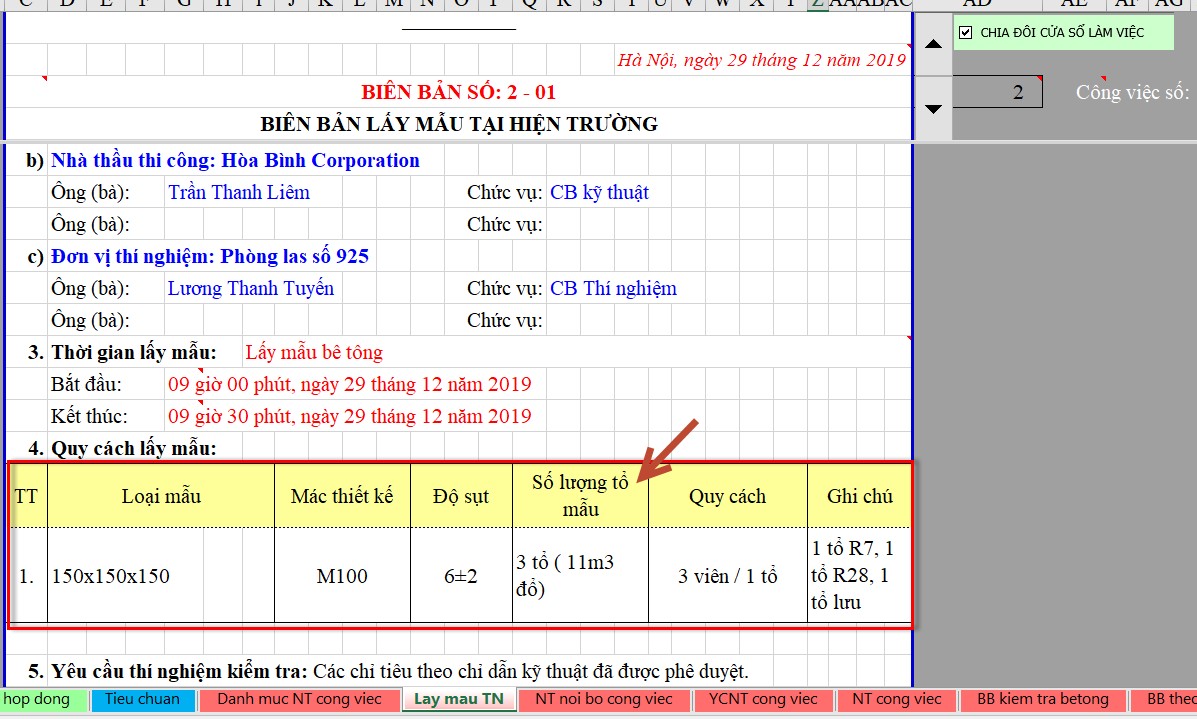Click the 6±2 slump value cell
Image resolution: width=1197 pixels, height=719 pixels.
click(461, 576)
